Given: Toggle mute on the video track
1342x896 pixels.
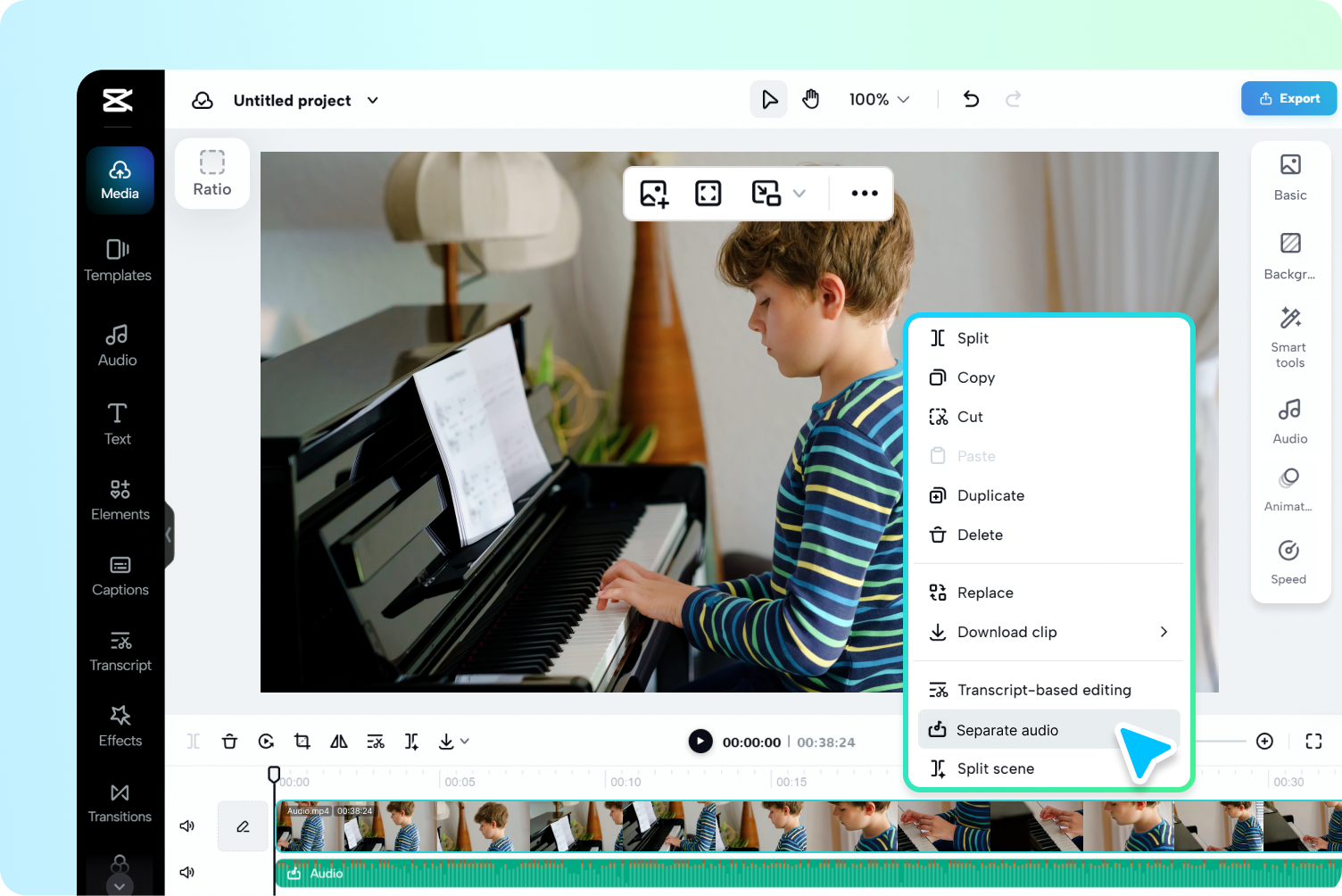Looking at the screenshot, I should [186, 825].
